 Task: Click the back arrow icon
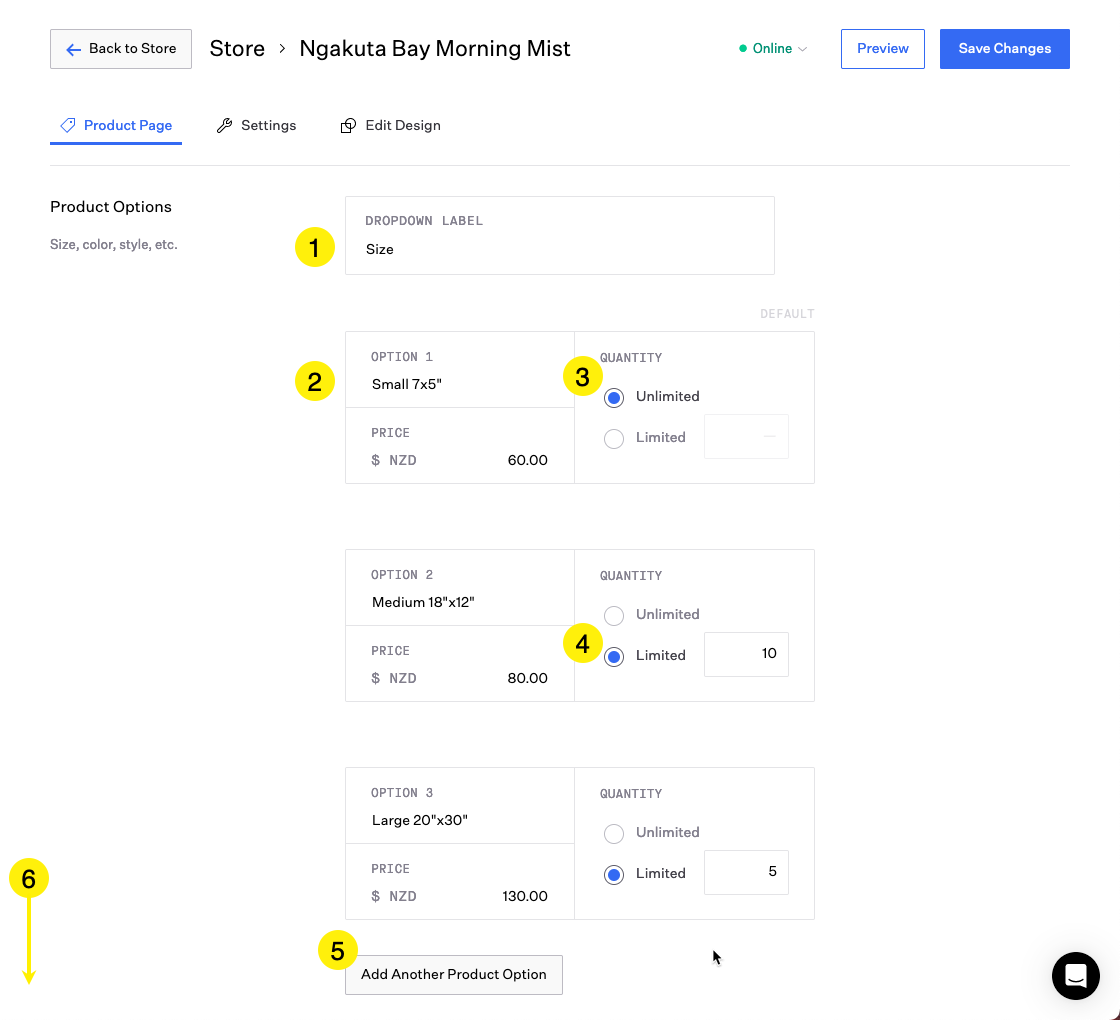[x=73, y=49]
